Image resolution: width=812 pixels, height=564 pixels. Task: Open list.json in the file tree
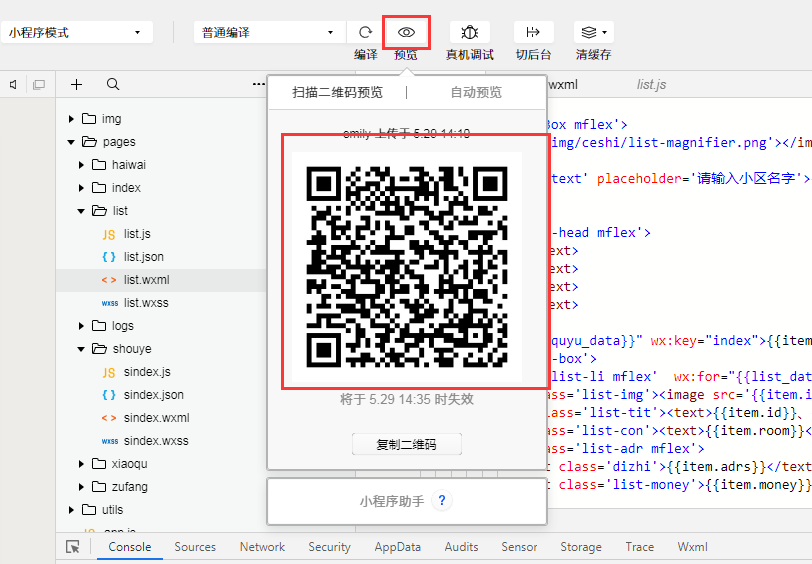143,257
